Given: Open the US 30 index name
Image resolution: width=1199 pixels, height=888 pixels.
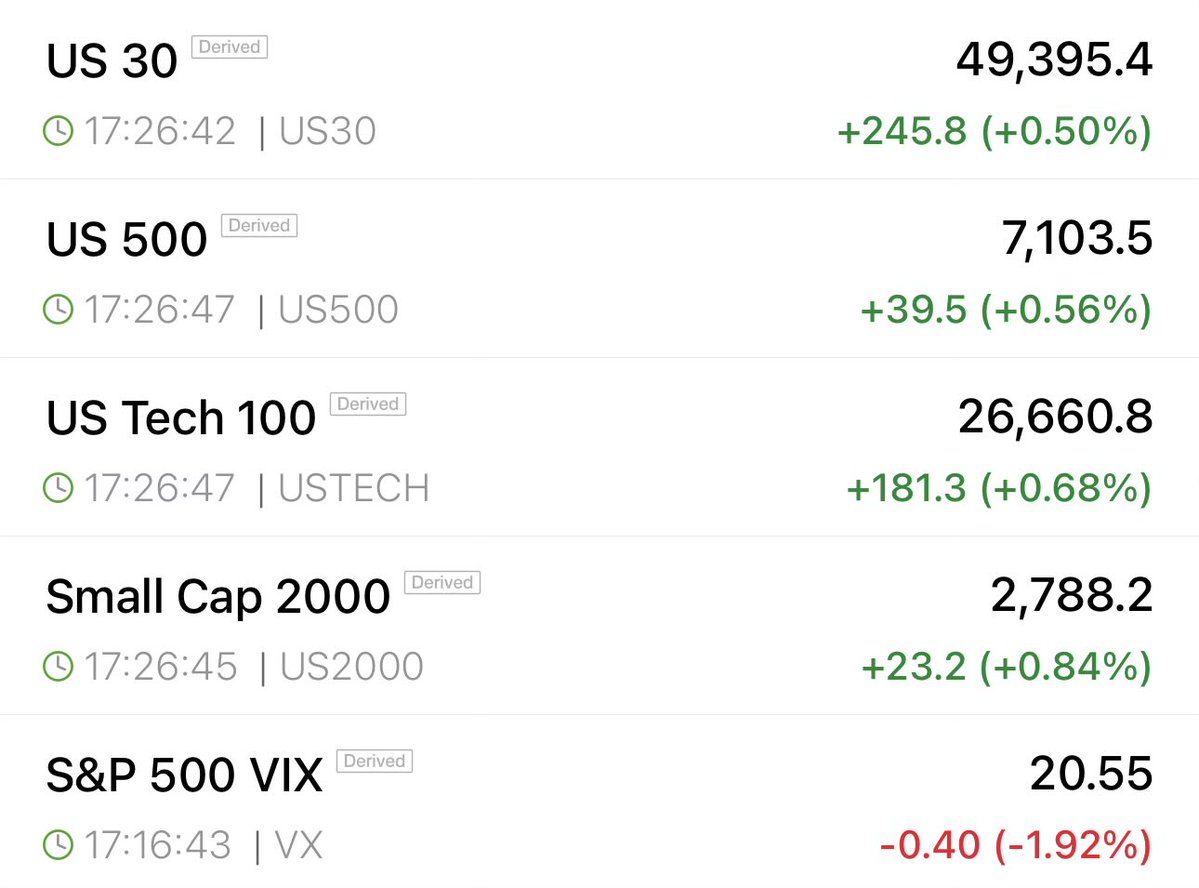Looking at the screenshot, I should click(112, 62).
